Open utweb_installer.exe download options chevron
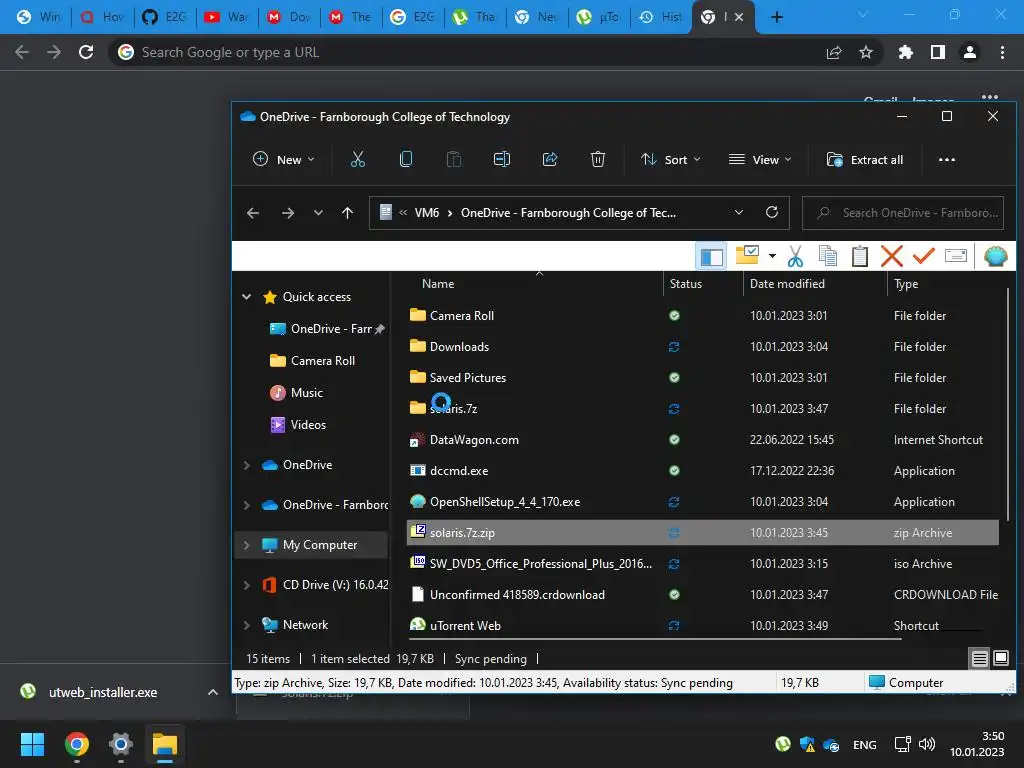The width and height of the screenshot is (1024, 768). (x=212, y=692)
